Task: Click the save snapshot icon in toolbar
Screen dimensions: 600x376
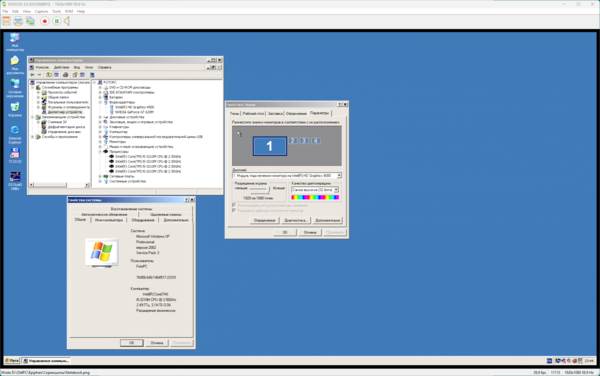Action: coord(7,21)
